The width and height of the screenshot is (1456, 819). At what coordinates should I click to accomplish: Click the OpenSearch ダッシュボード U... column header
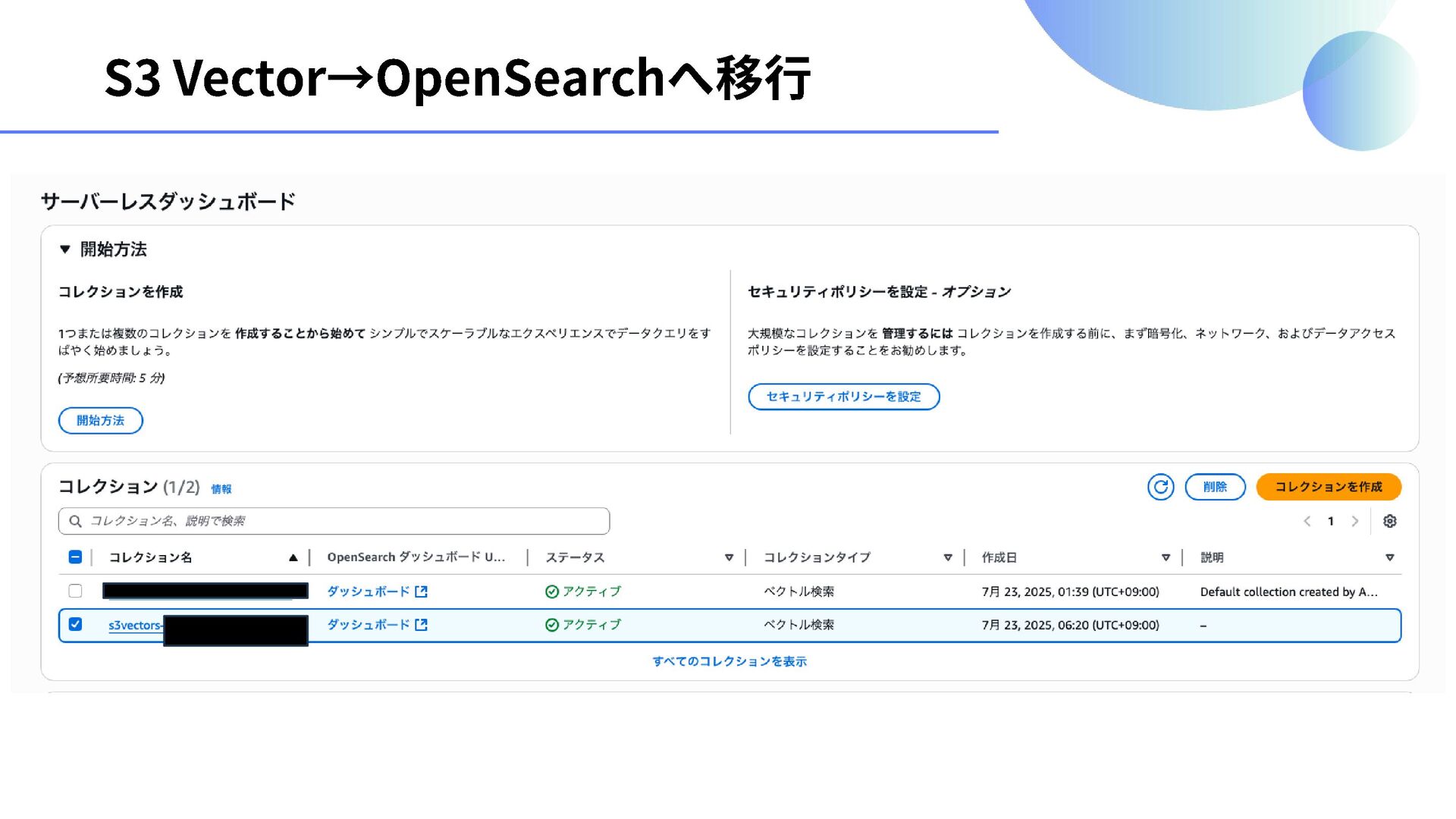[x=416, y=557]
